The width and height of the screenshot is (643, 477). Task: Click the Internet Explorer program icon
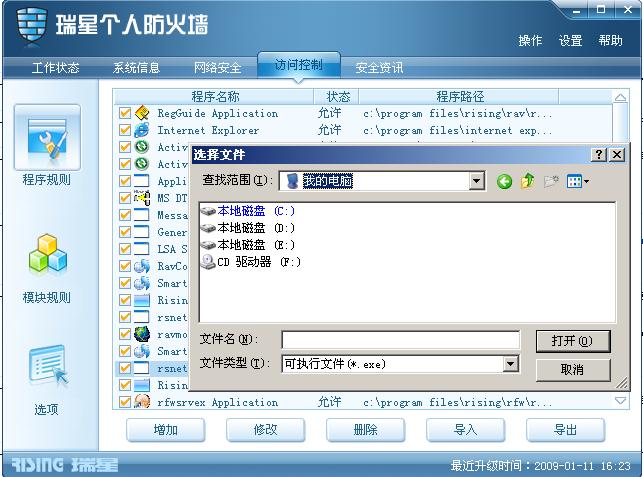click(142, 130)
